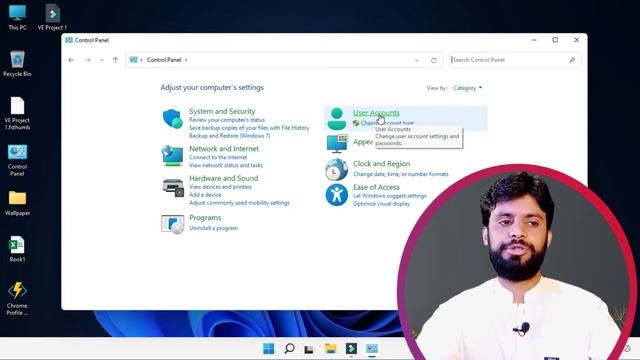Select the Recycle Bin desktop icon
The width and height of the screenshot is (640, 360).
17,64
